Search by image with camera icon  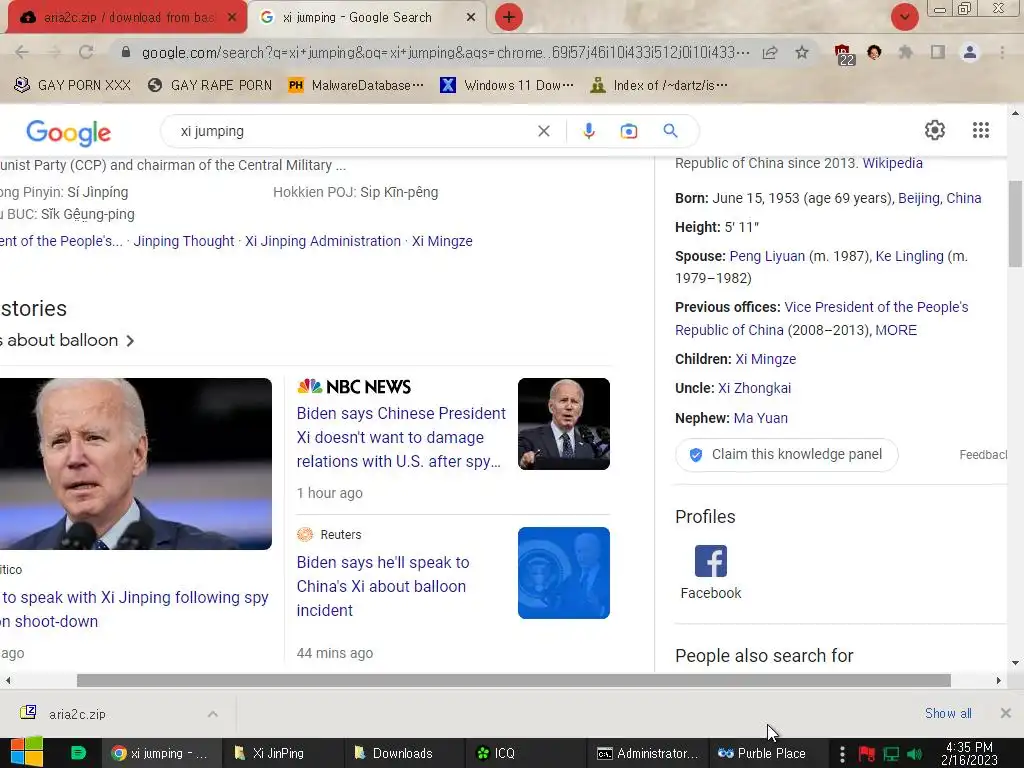coord(629,131)
